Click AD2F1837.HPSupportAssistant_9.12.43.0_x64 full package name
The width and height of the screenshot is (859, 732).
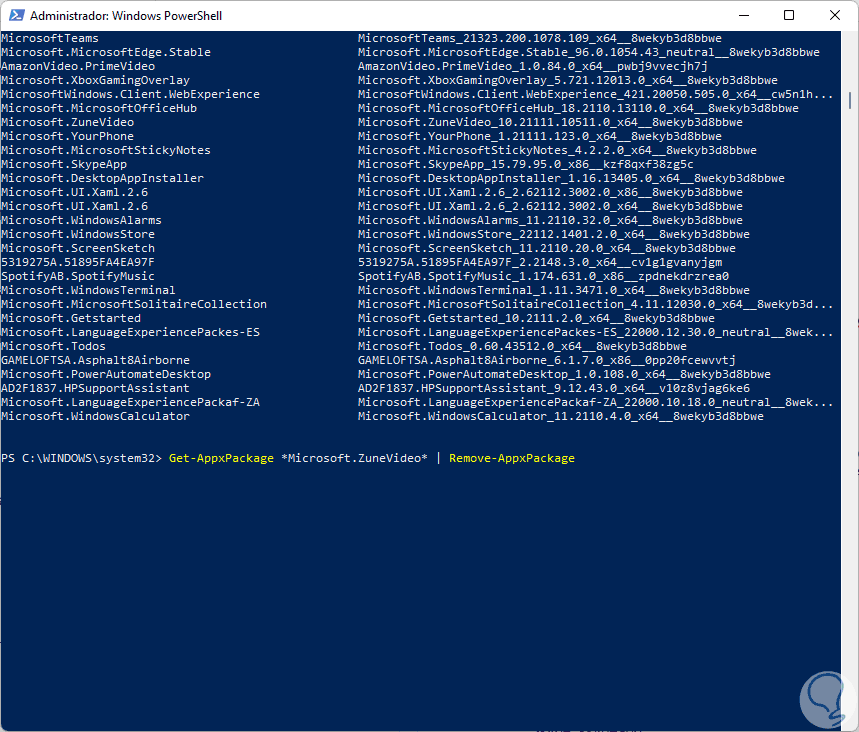coord(553,388)
